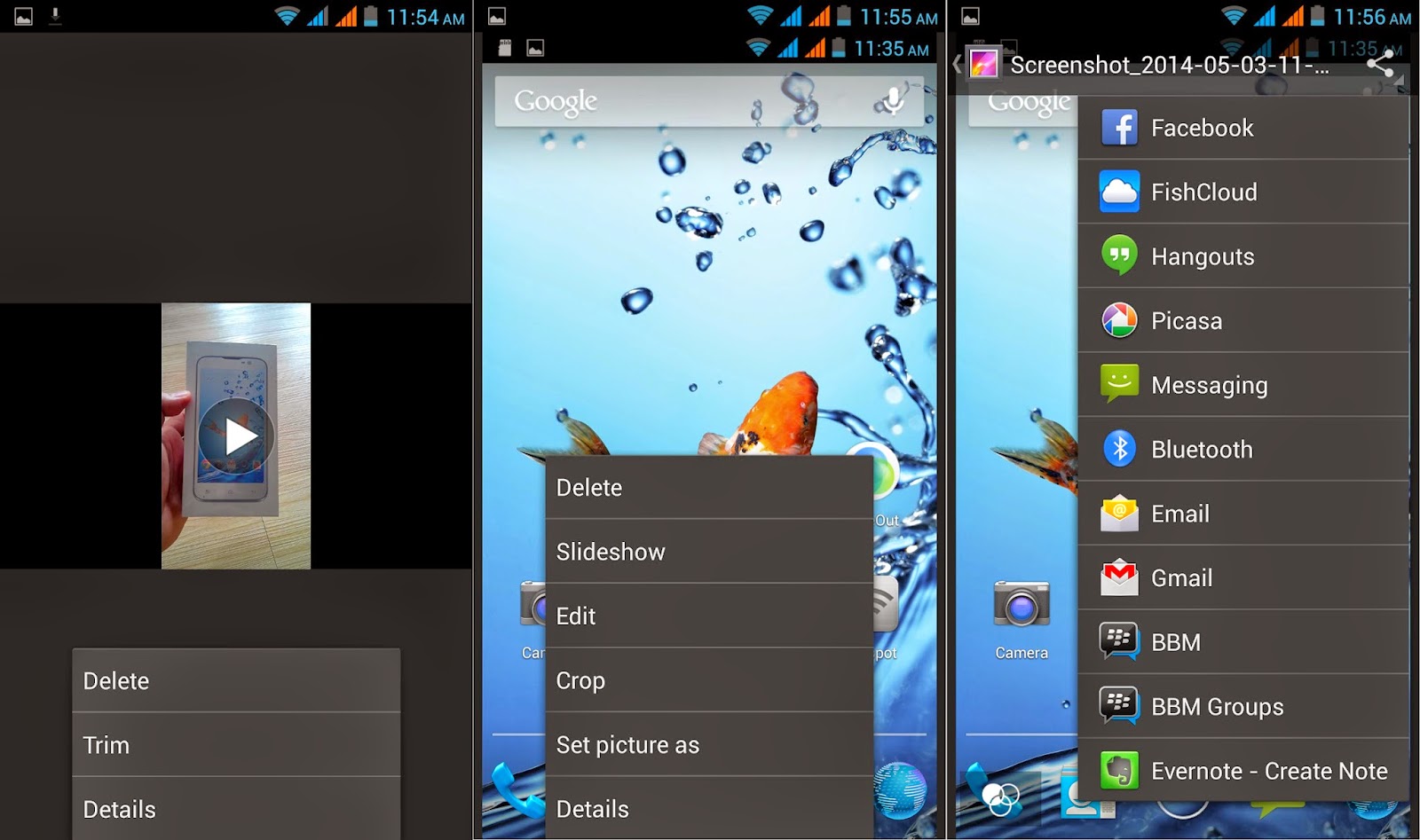Choose the FishCloud cloud icon
The width and height of the screenshot is (1420, 840).
point(1119,192)
